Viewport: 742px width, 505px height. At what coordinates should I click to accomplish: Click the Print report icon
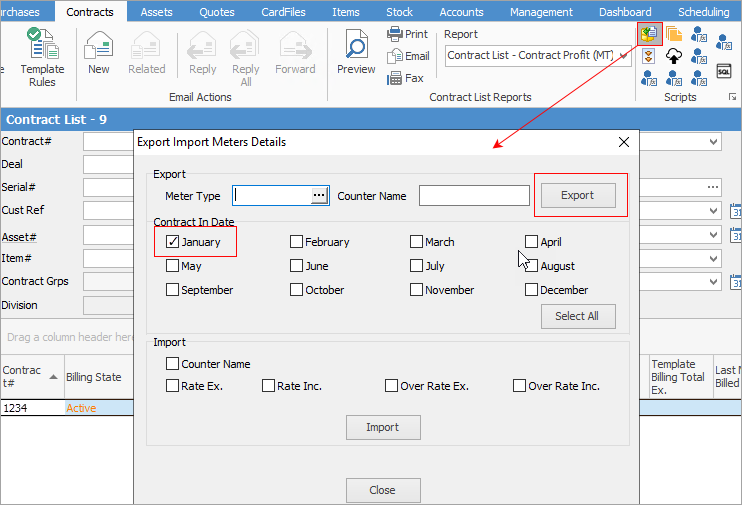coord(408,34)
